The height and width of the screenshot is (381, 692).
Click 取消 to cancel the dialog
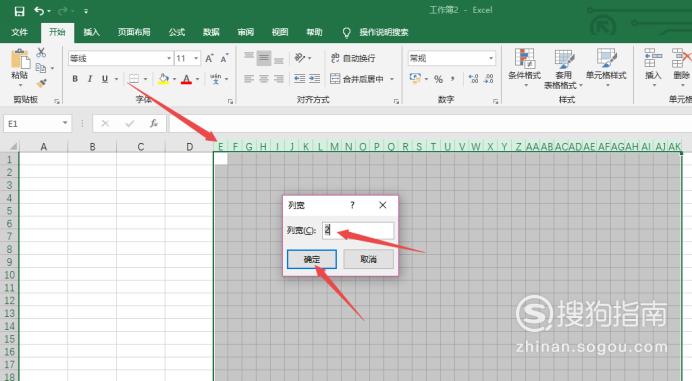[x=369, y=259]
